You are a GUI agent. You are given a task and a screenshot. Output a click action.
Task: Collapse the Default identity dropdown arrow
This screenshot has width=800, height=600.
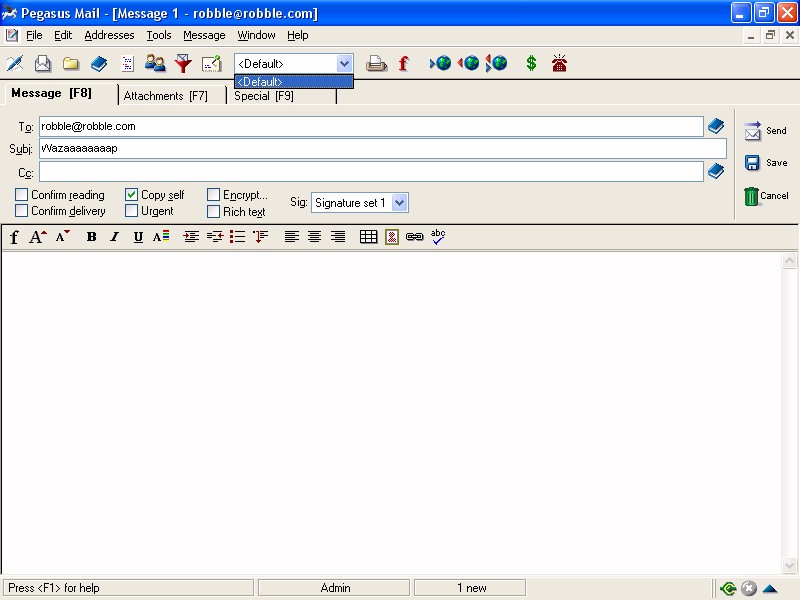tap(345, 64)
